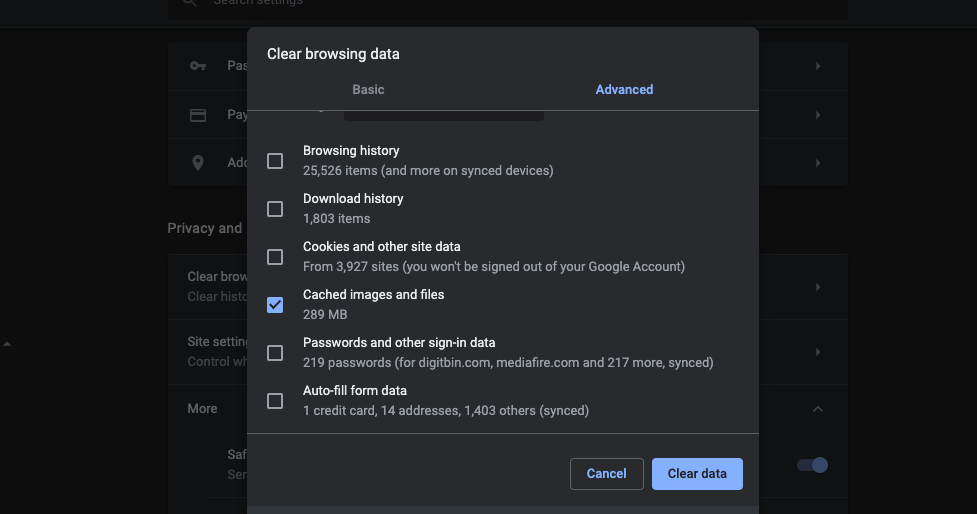The height and width of the screenshot is (514, 977).
Task: Enable the Browsing history checkbox
Action: [x=275, y=161]
